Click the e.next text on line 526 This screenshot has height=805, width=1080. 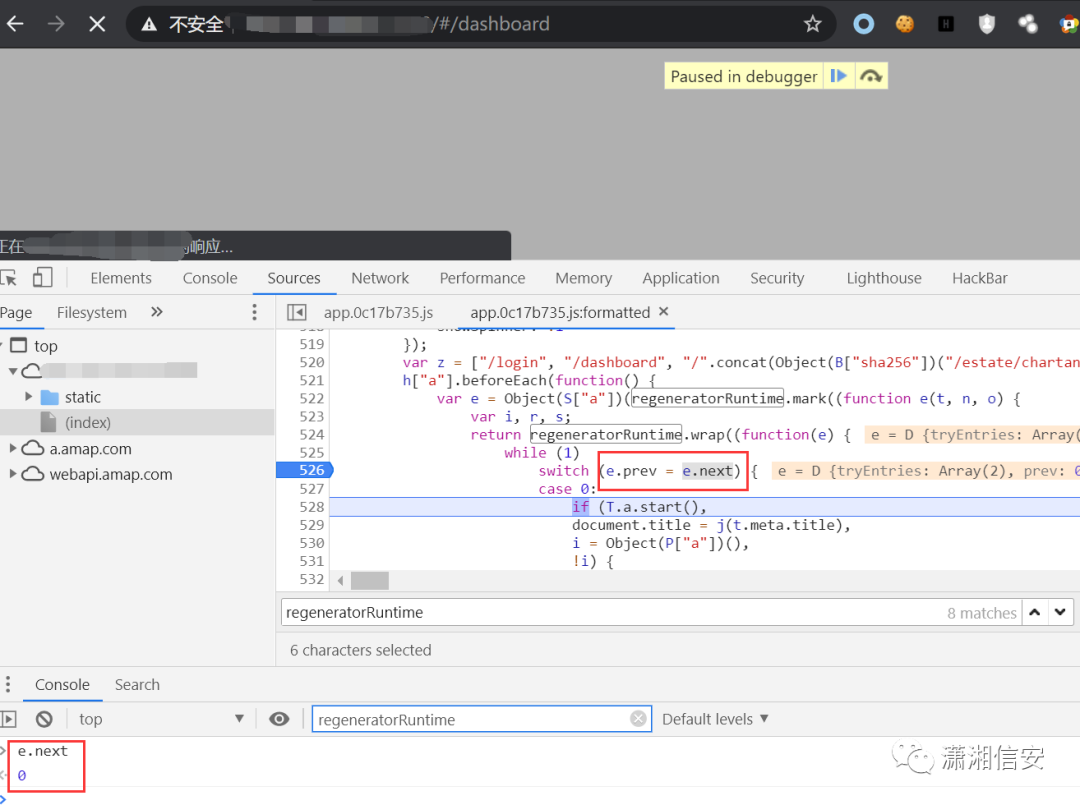pyautogui.click(x=707, y=471)
